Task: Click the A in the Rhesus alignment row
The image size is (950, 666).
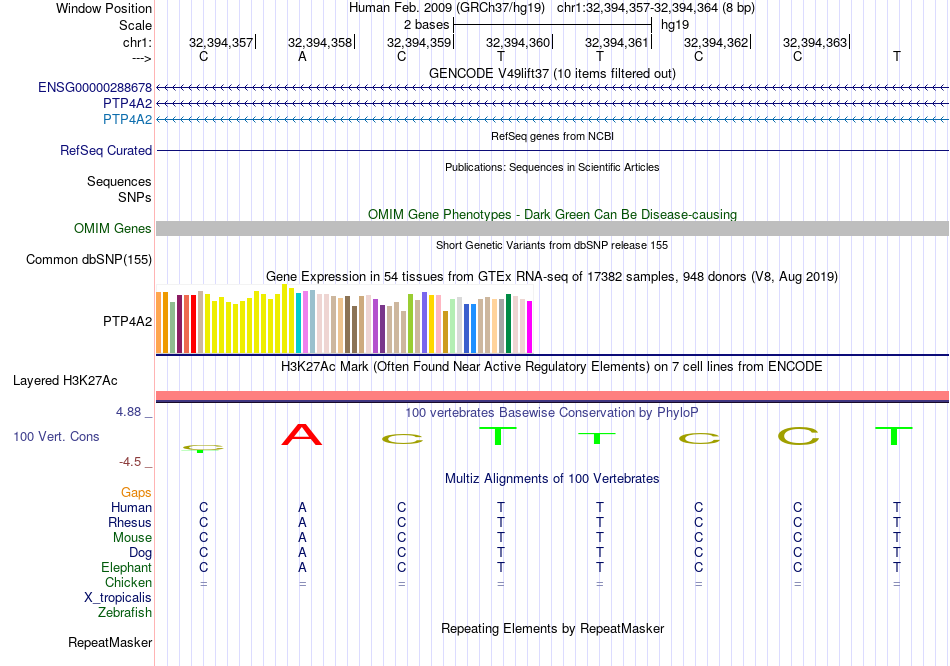Action: pos(302,522)
